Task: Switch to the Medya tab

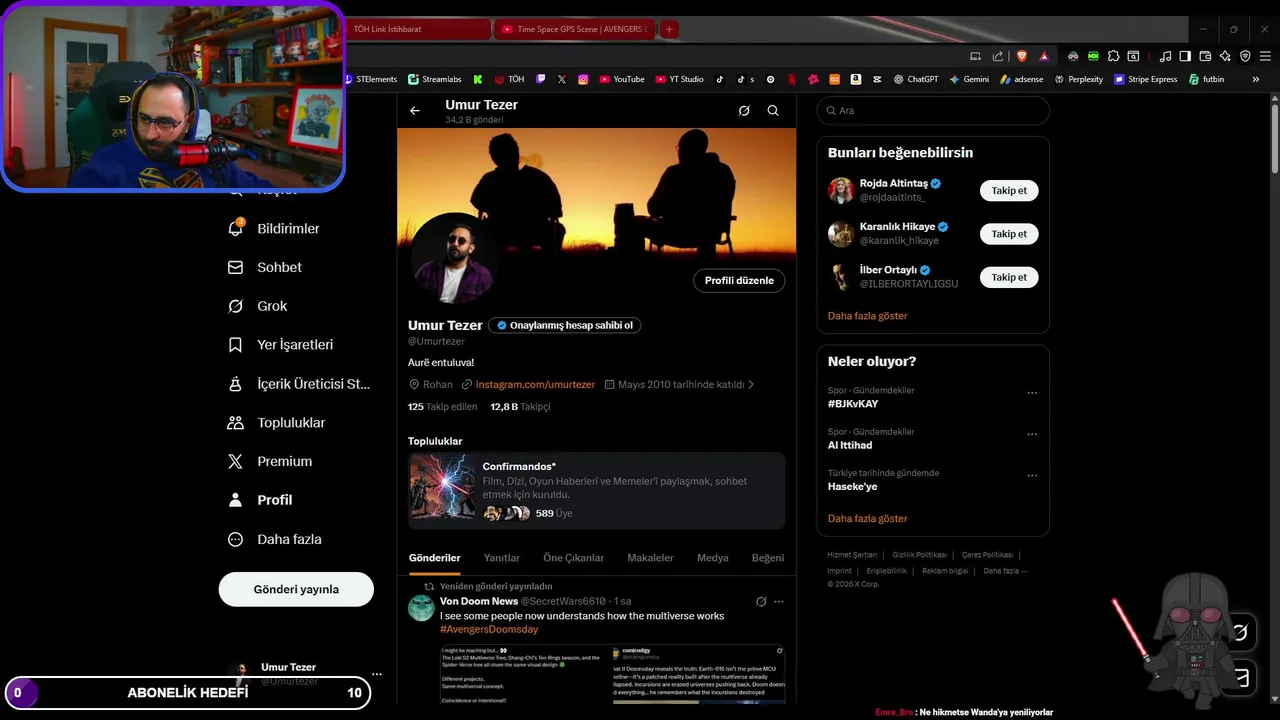Action: 713,558
